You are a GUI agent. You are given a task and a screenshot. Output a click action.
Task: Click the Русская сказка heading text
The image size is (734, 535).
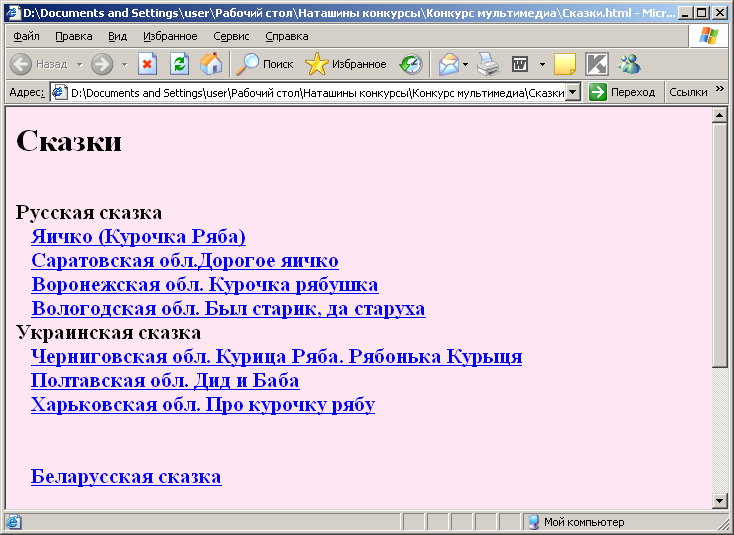[x=89, y=213]
